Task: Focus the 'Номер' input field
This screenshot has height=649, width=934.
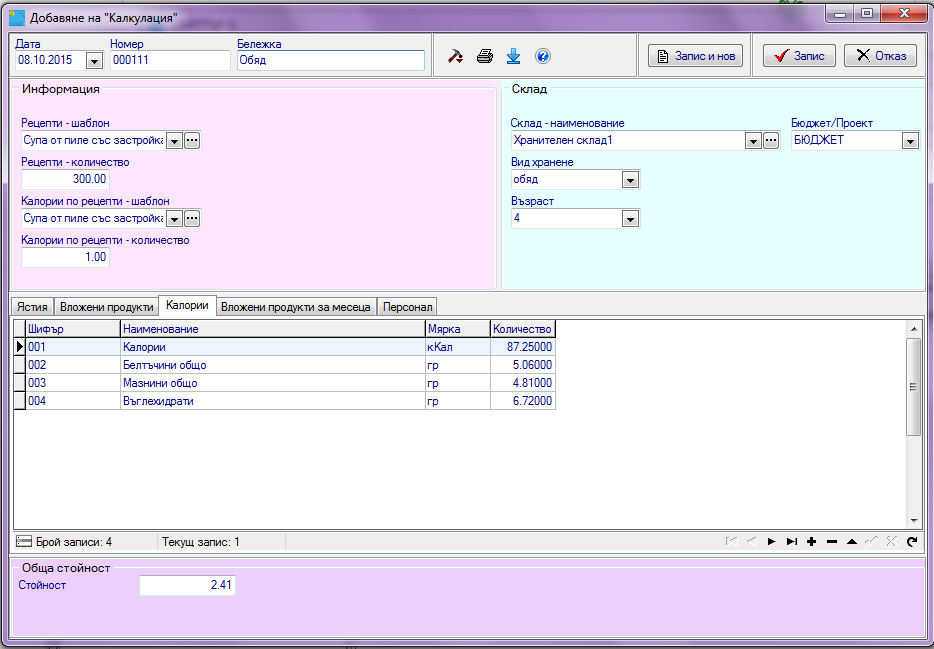Action: coord(170,60)
